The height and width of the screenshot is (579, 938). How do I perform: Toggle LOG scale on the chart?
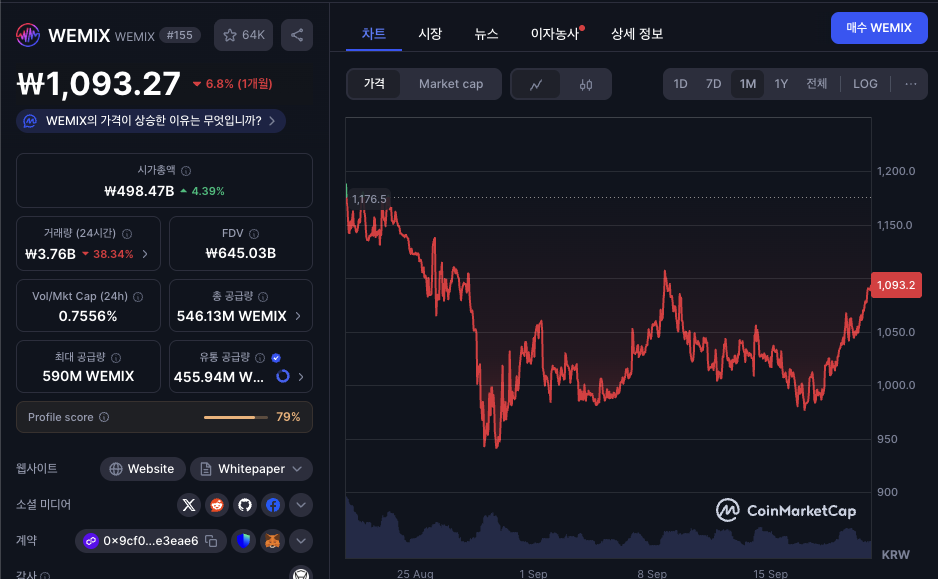(x=865, y=84)
